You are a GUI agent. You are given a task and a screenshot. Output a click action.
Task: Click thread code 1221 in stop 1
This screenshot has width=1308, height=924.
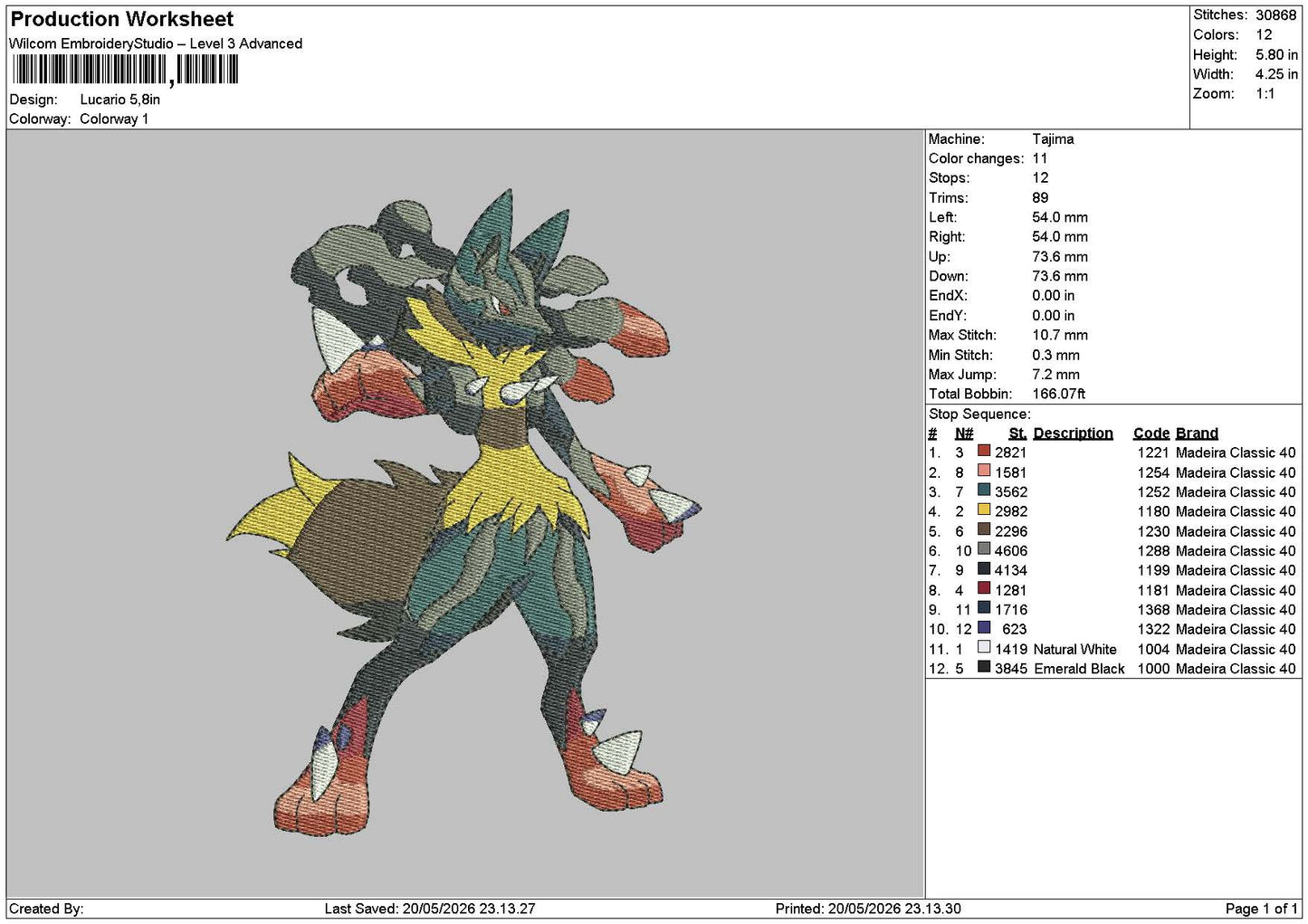pos(1153,452)
